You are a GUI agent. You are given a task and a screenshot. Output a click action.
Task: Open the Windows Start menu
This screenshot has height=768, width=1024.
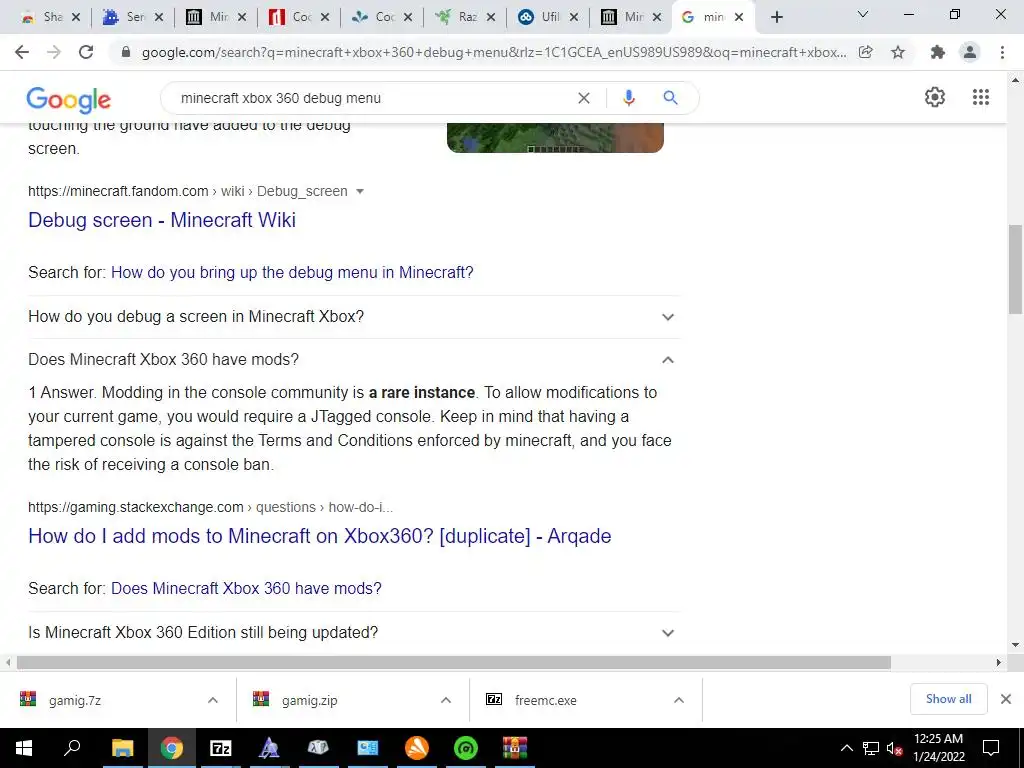click(23, 748)
